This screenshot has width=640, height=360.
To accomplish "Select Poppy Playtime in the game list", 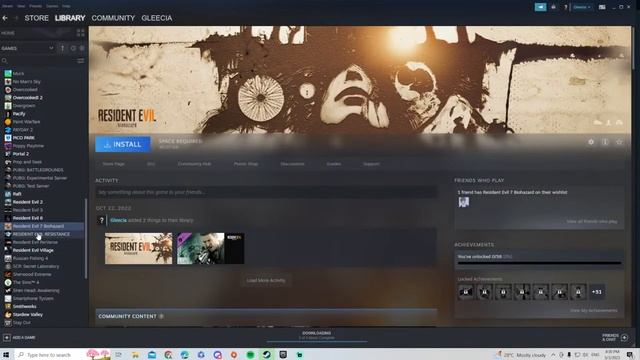I will (x=28, y=146).
